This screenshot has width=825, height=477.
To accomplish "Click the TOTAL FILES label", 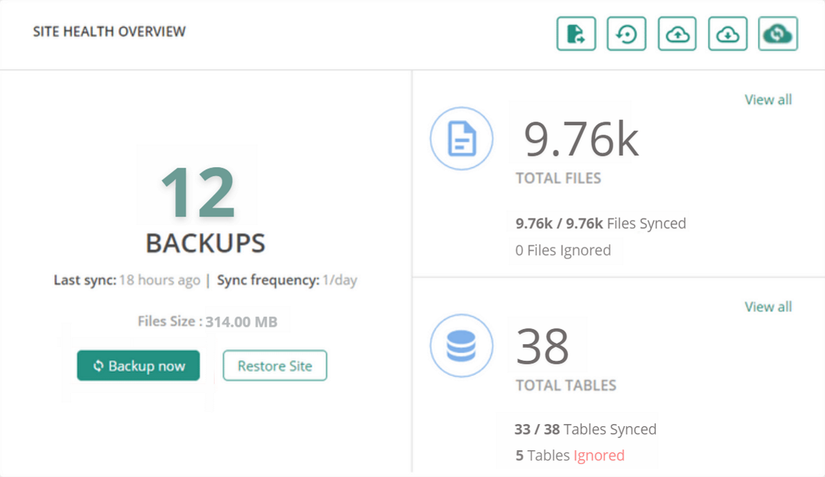I will click(x=558, y=178).
